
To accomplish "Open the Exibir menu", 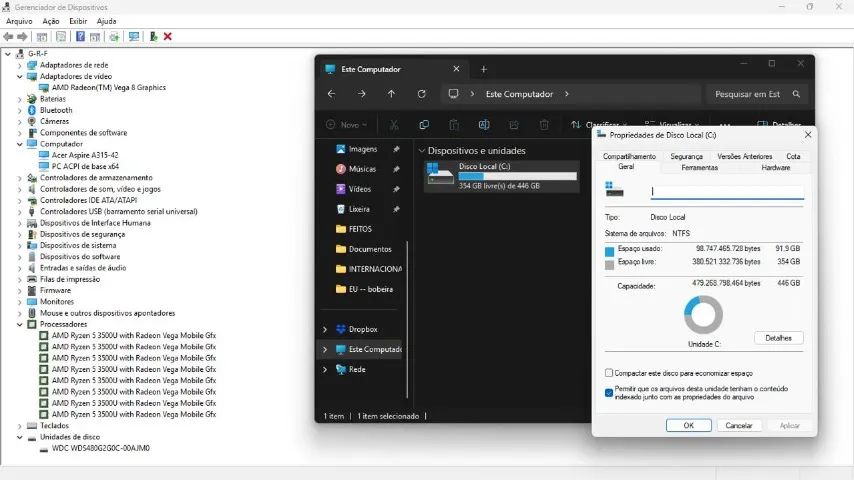I will click(78, 21).
